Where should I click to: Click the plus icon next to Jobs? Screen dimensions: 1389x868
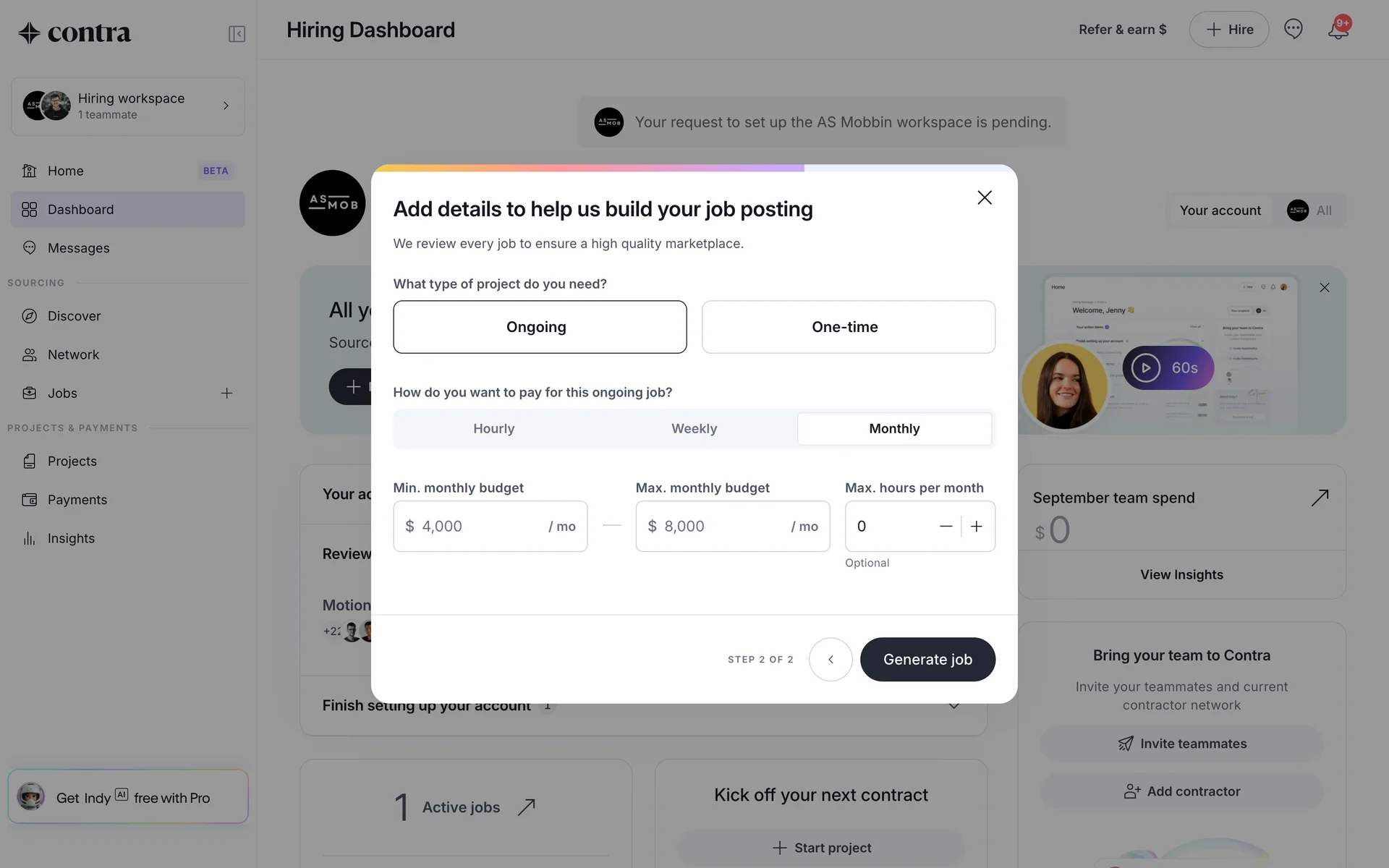(x=226, y=393)
